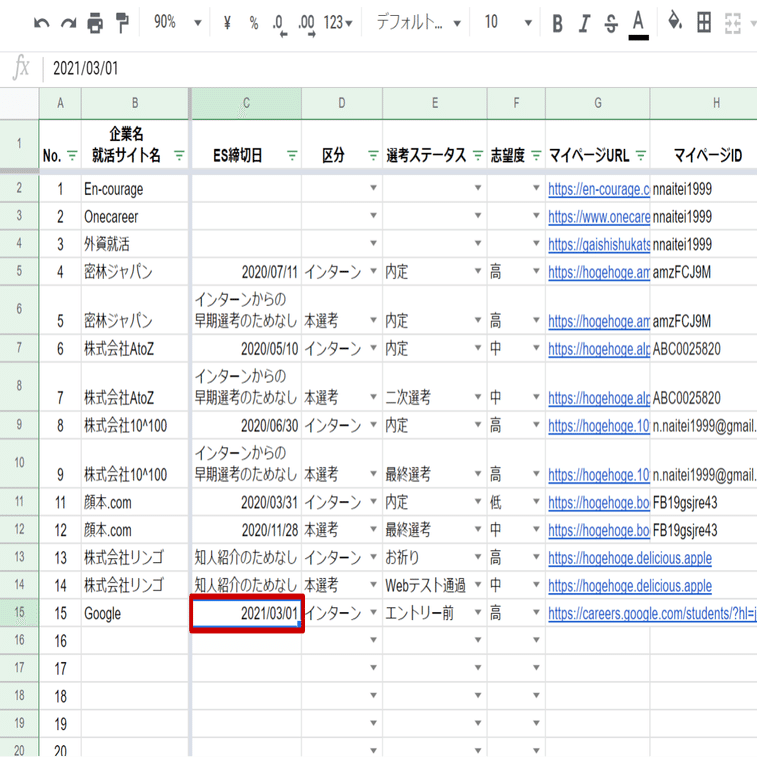Open the hogehoge.bo link in row 12
Viewport: 757px width, 757px height.
(599, 531)
